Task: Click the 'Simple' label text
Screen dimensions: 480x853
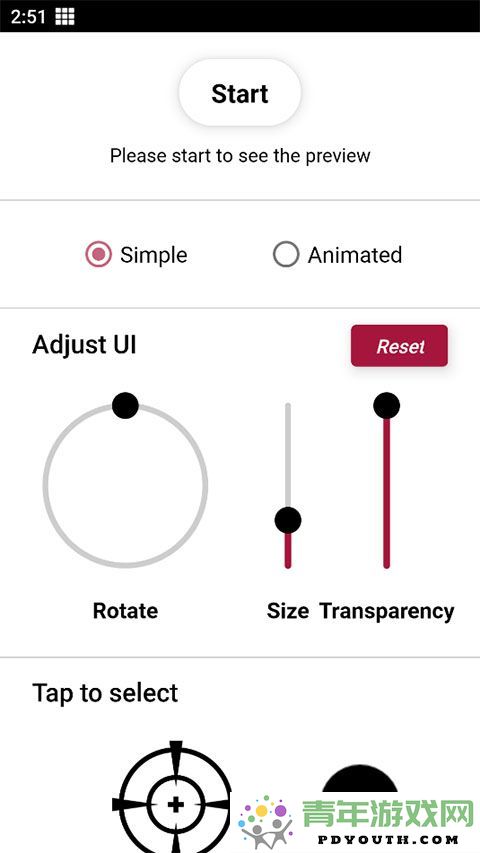Action: point(153,255)
